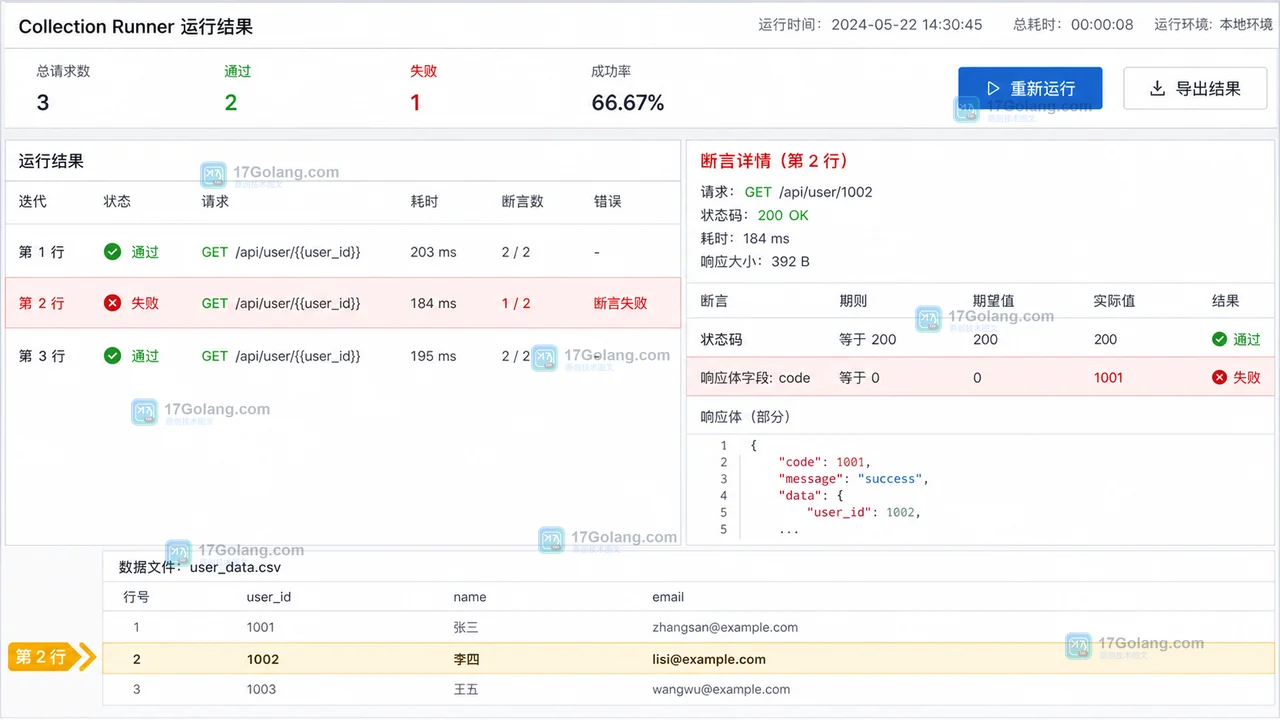Click the 总请求数 value 3
This screenshot has width=1280, height=720.
click(43, 102)
